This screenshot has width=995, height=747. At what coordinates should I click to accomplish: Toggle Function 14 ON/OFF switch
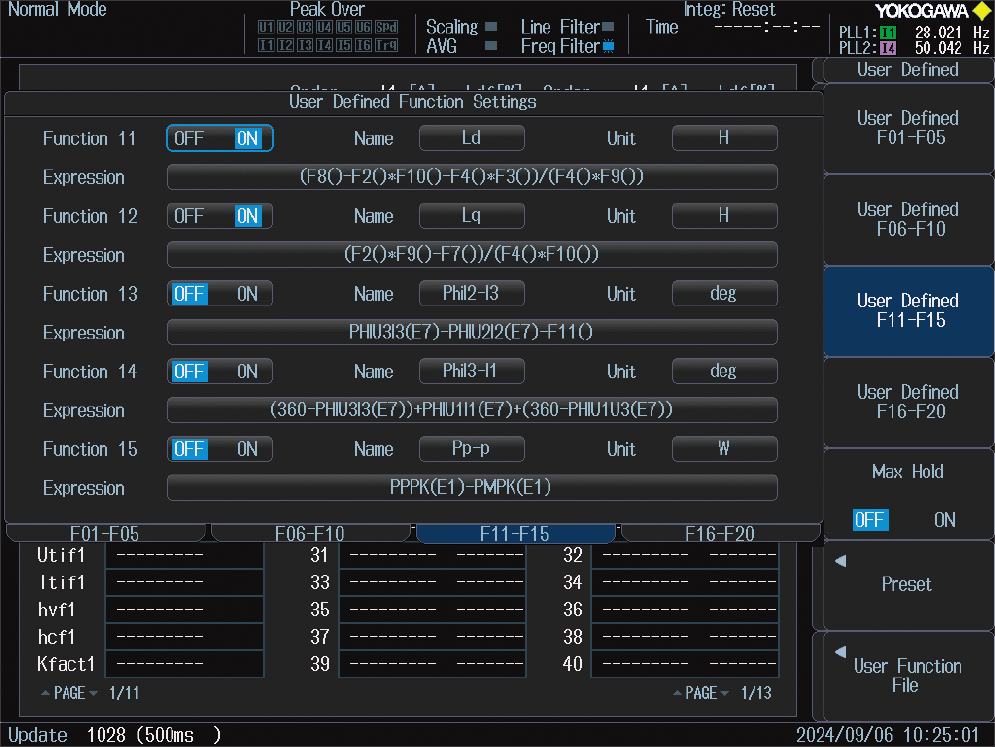[220, 371]
